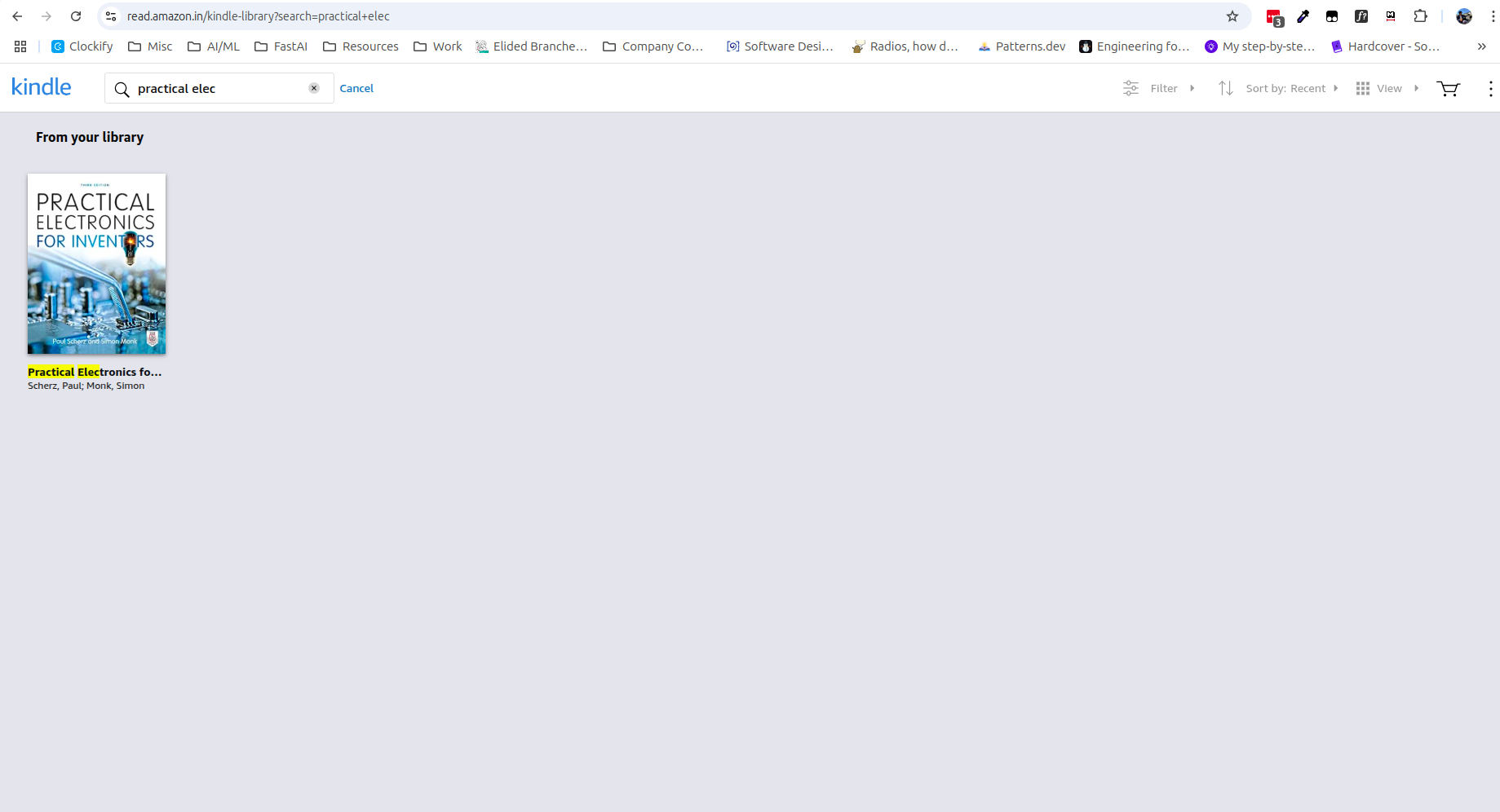Click the Kindle logo

42,87
